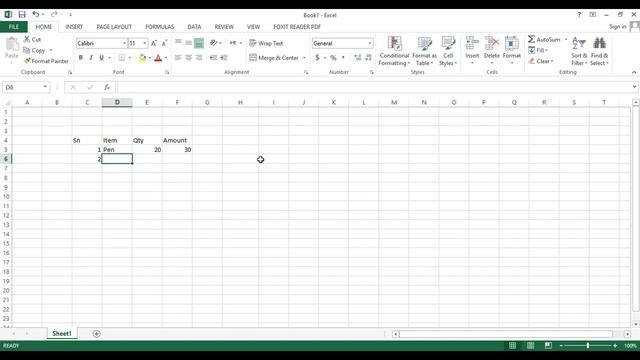Toggle Bold formatting
This screenshot has height=360, width=640.
pyautogui.click(x=81, y=58)
